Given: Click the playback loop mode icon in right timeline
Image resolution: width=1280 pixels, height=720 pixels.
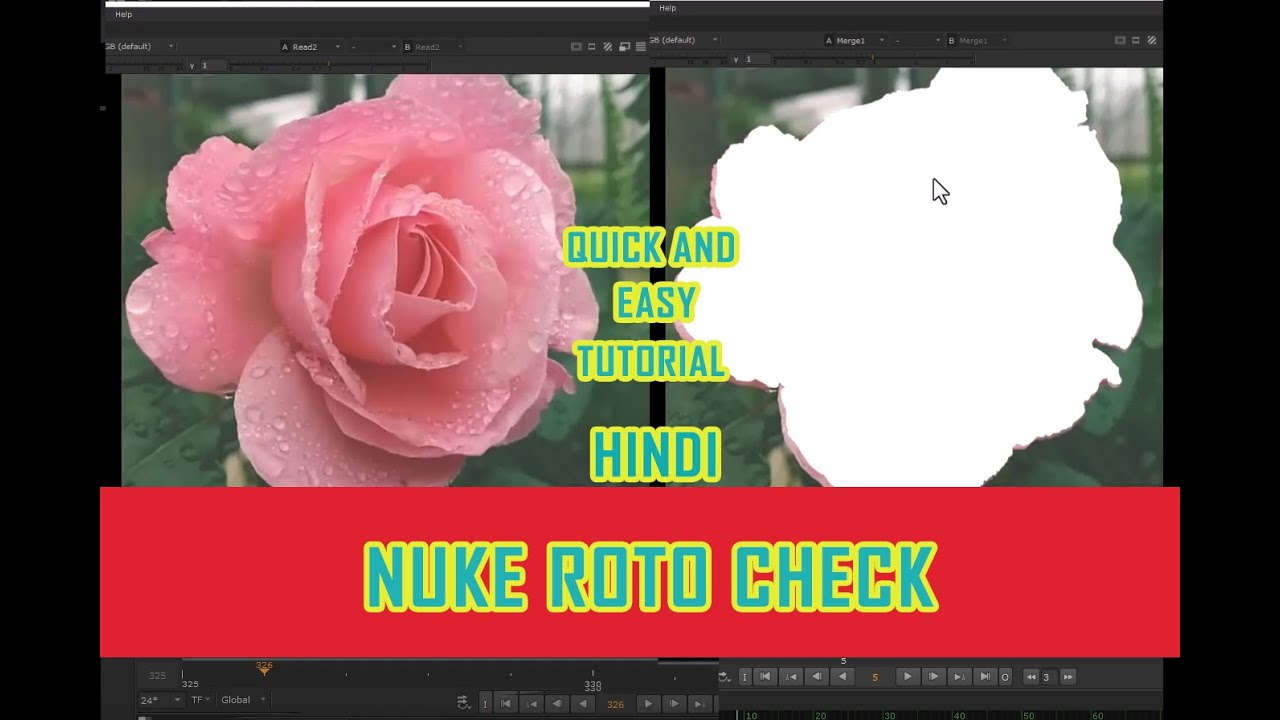Looking at the screenshot, I should tap(724, 677).
